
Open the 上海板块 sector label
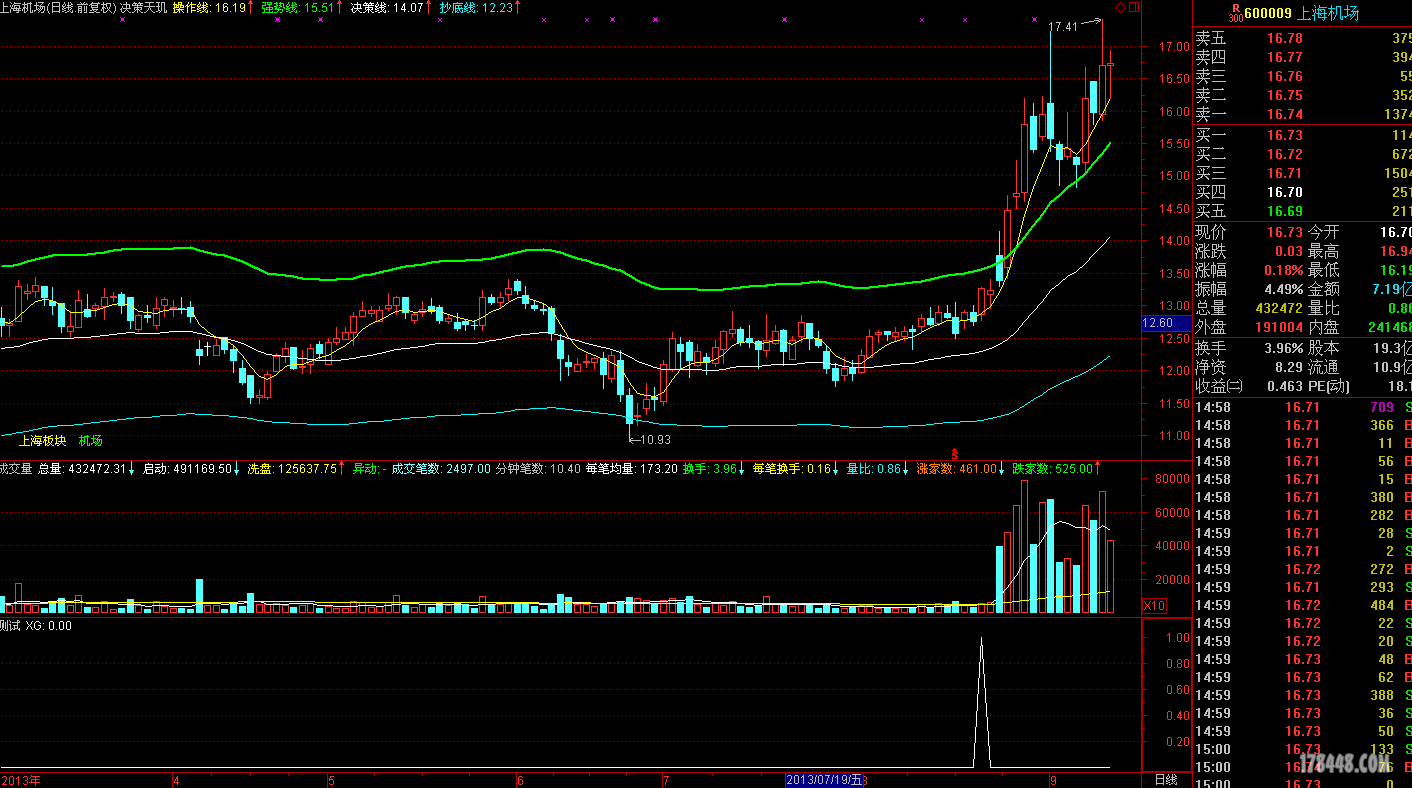[x=43, y=440]
